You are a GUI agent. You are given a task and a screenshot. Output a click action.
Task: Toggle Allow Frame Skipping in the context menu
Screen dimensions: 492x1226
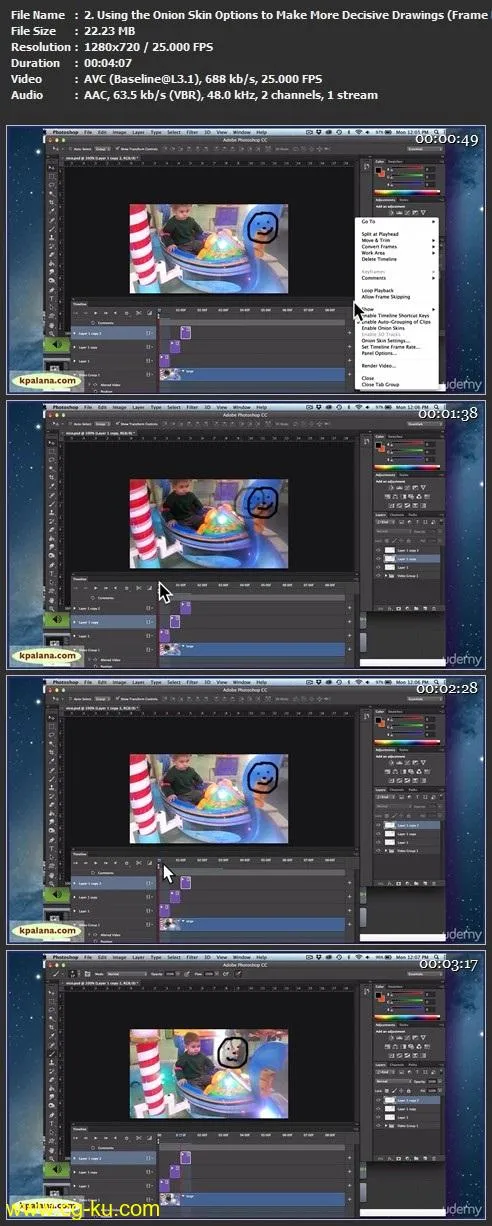coord(386,297)
